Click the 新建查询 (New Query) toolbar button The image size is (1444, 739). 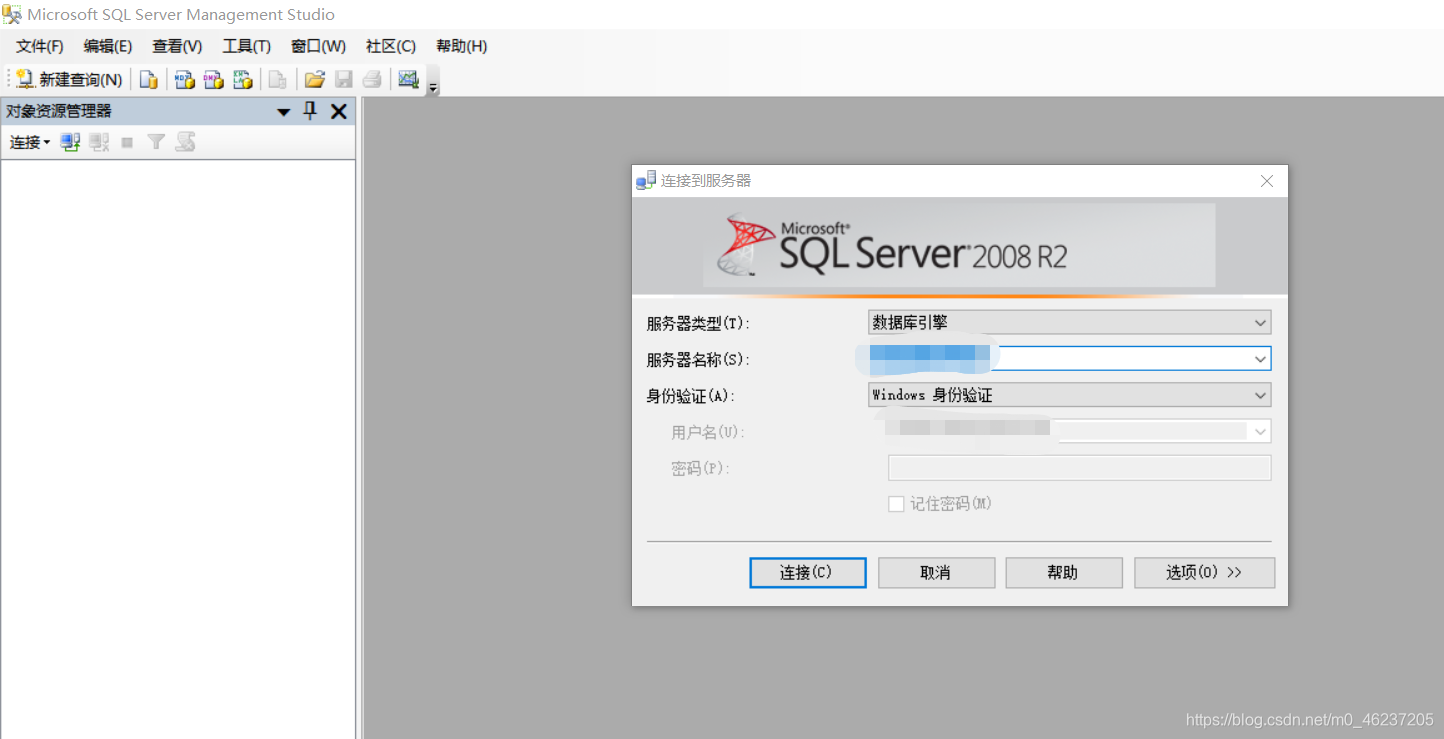tap(69, 80)
